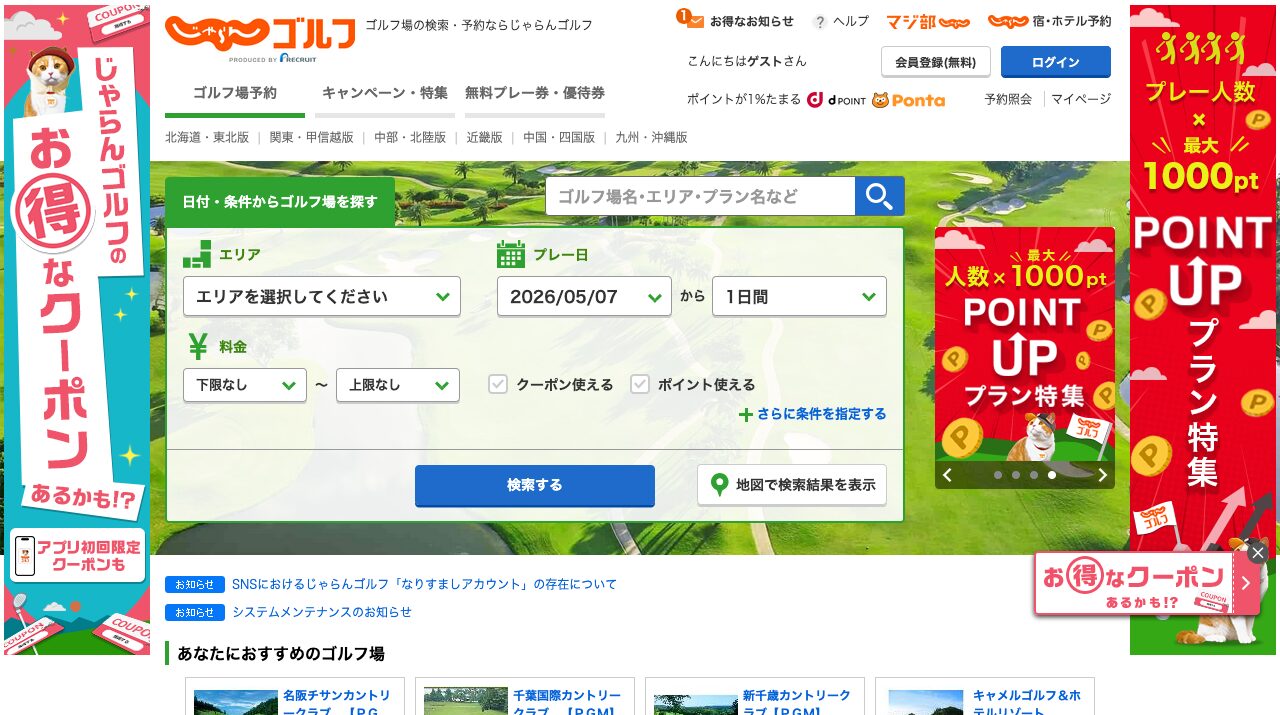
Task: Open 北海道・東北版 region link
Action: point(207,138)
